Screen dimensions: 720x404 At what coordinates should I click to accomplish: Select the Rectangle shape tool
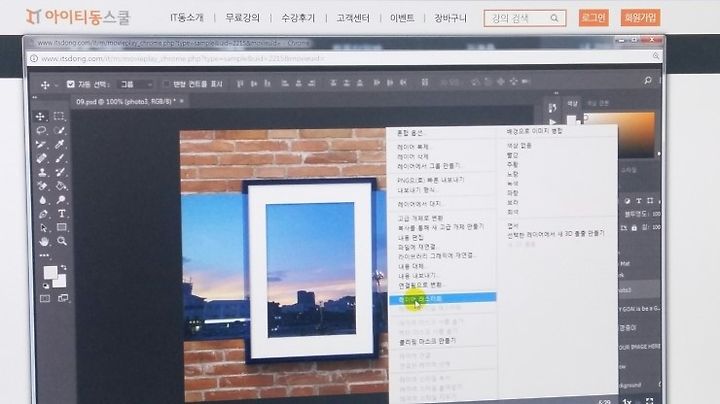click(62, 227)
